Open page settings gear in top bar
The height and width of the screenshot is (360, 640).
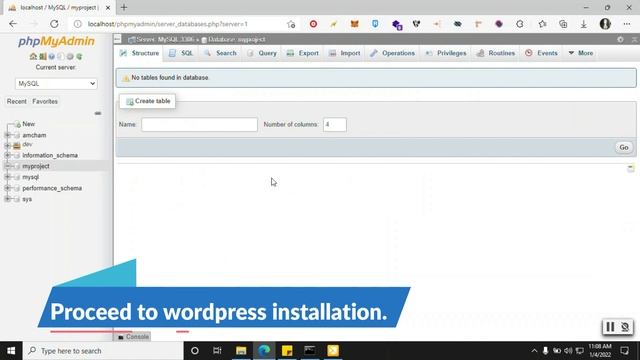click(620, 40)
